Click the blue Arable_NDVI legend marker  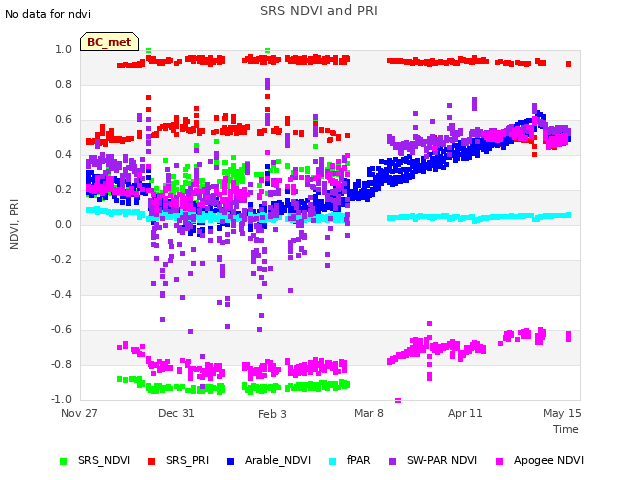231,461
